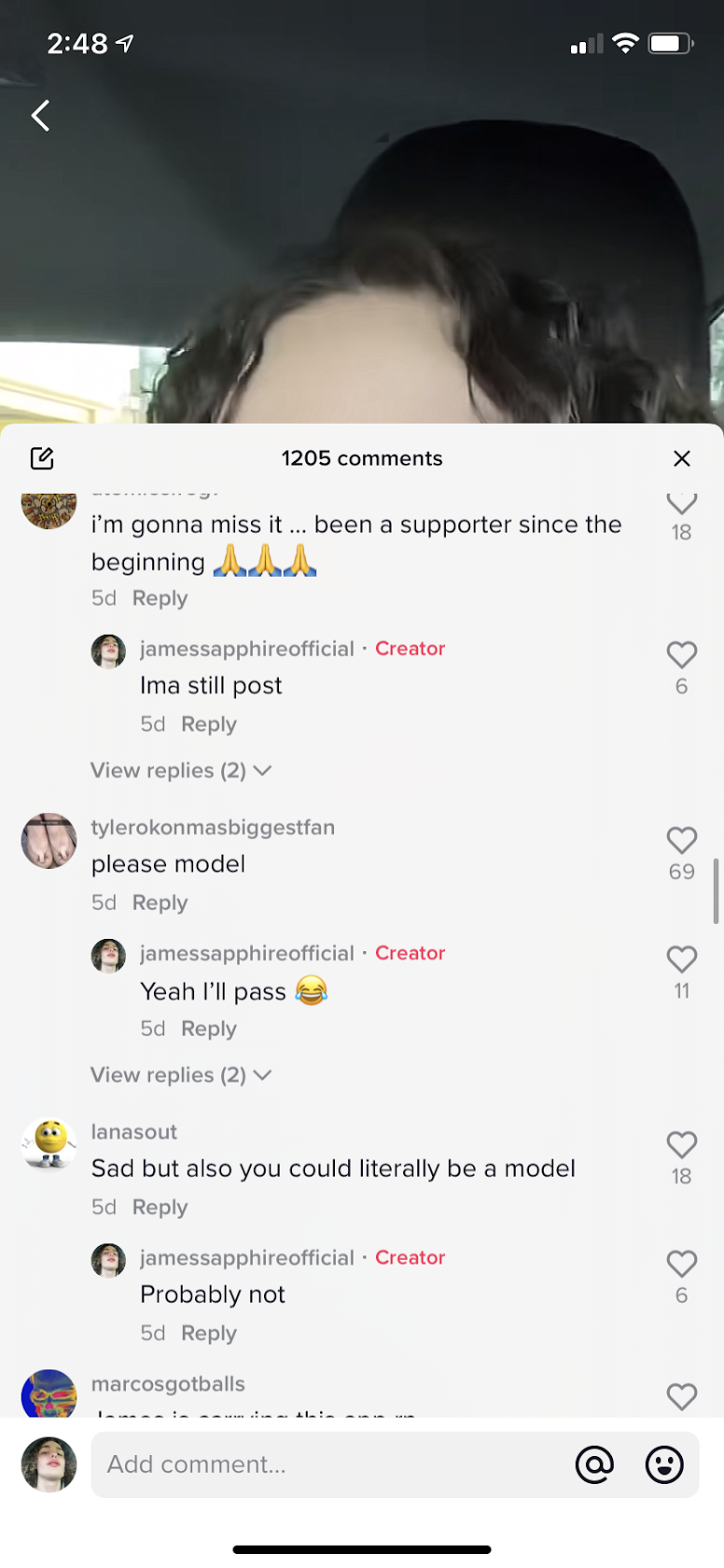Open jamessapphireofficial username on 'Probably not' reply
Screen dimensions: 724x1568
[x=247, y=1257]
